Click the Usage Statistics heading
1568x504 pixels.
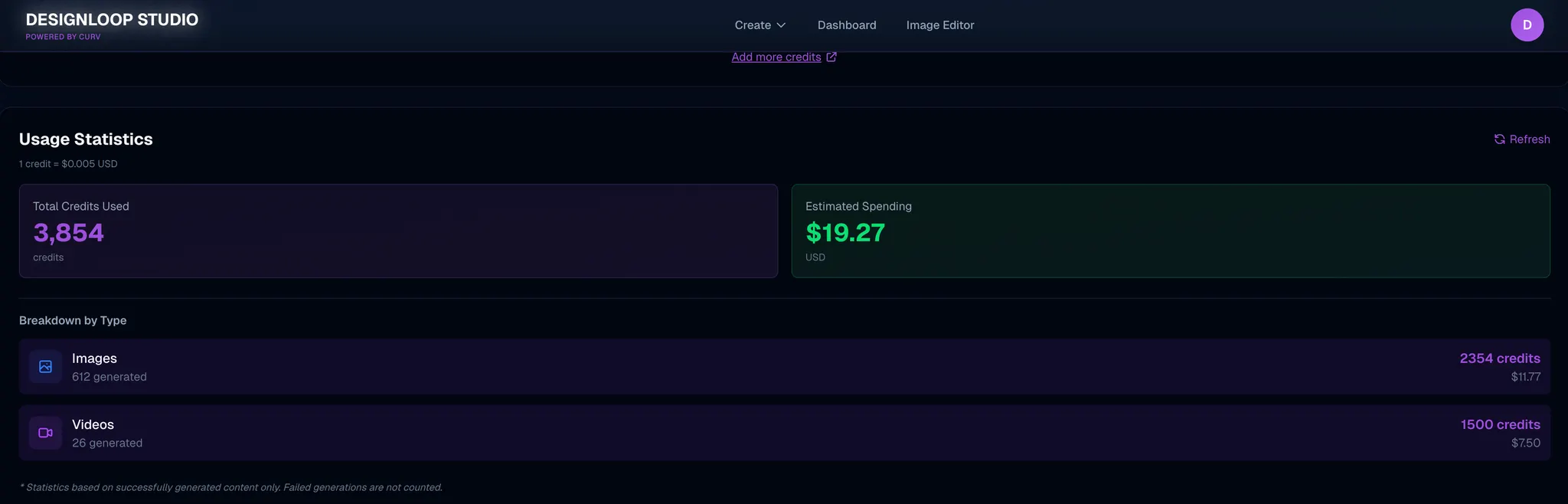coord(86,139)
